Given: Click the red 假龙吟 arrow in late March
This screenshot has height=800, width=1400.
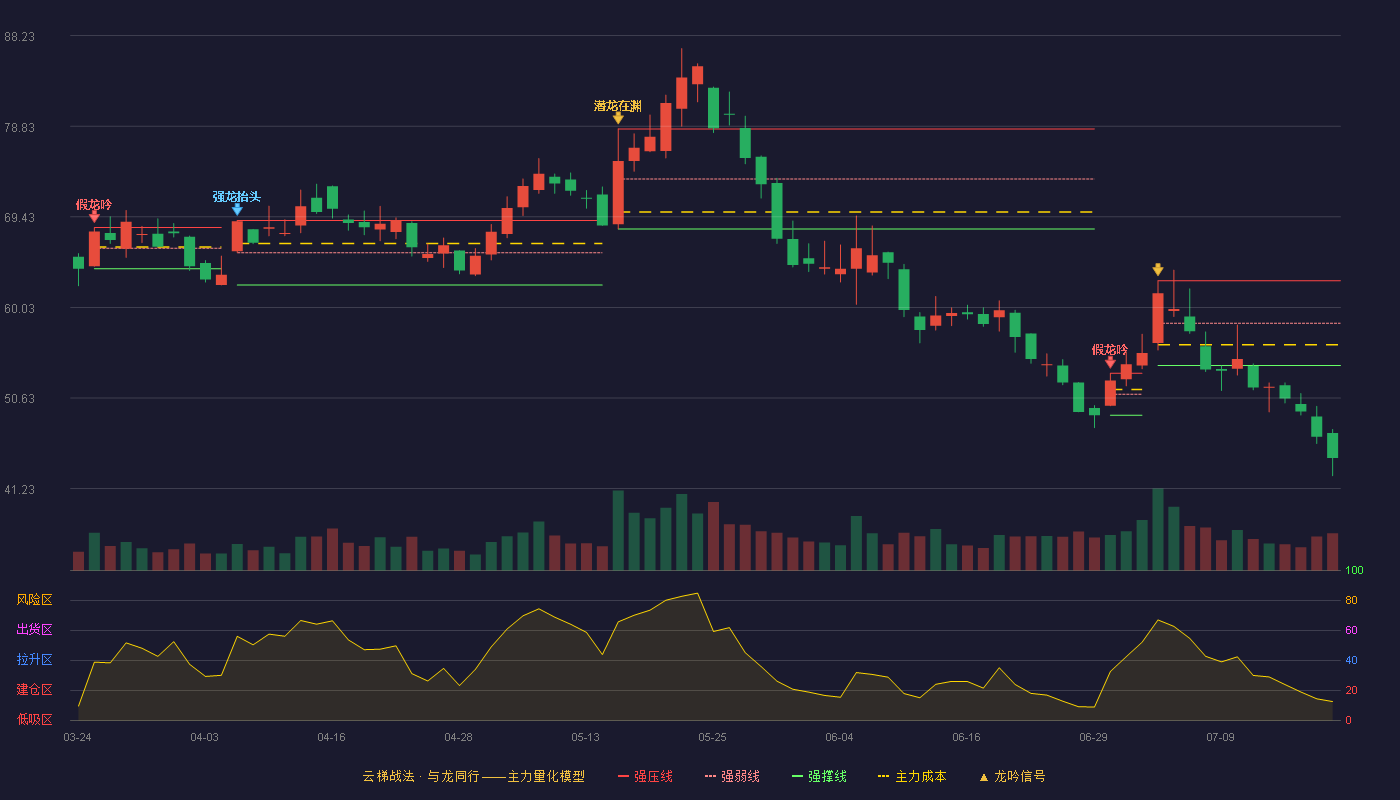Looking at the screenshot, I should point(94,216).
